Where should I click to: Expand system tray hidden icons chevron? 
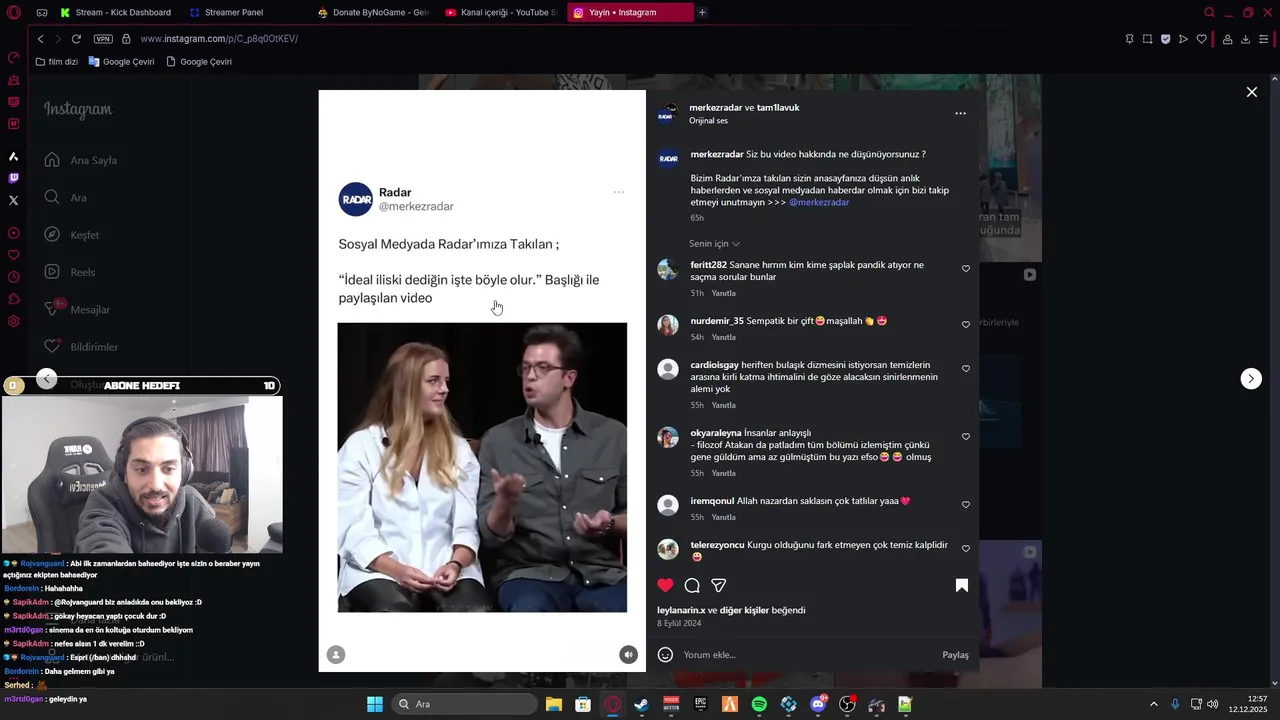tap(1153, 704)
